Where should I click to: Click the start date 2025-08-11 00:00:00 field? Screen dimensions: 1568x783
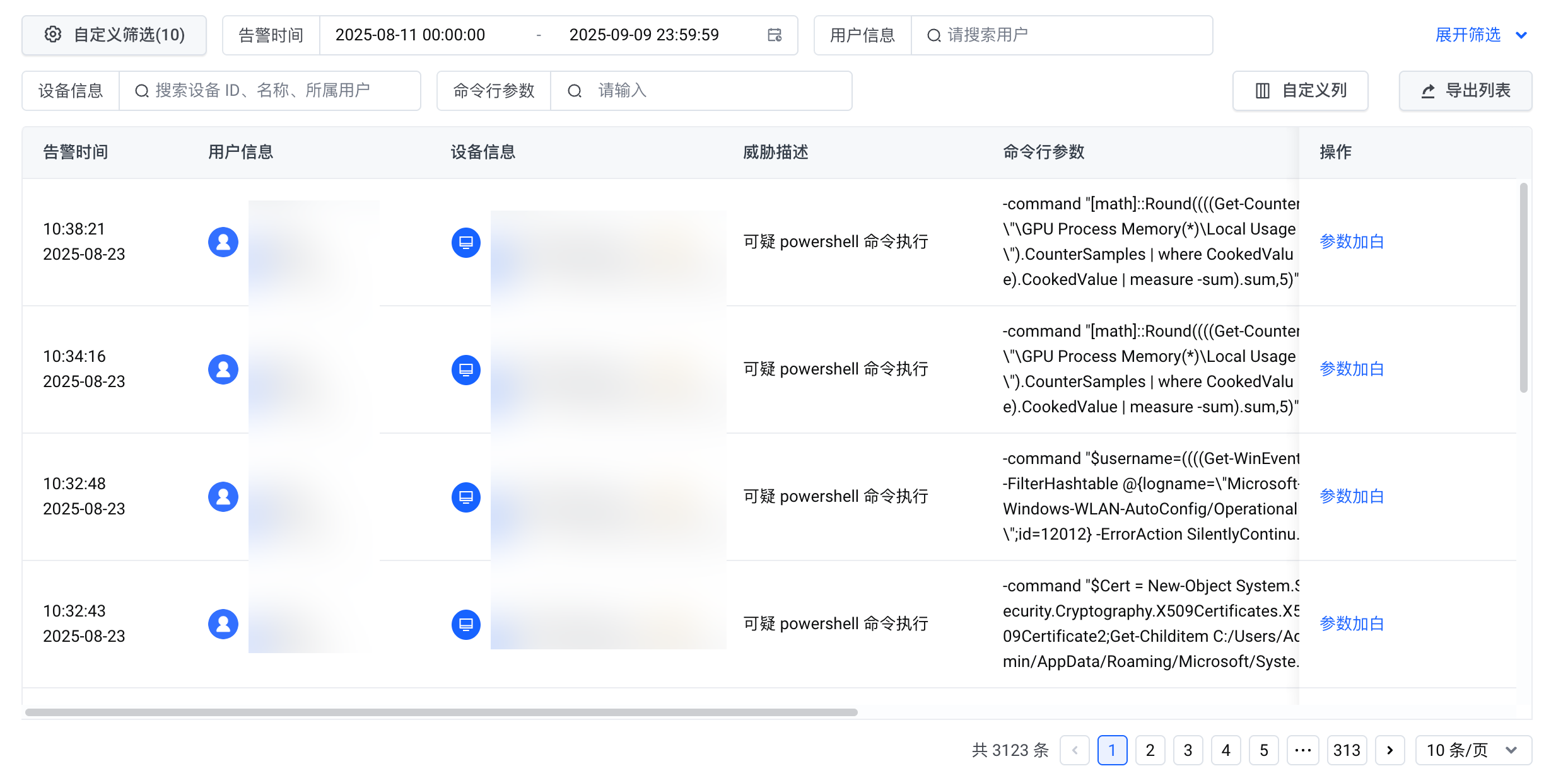[410, 35]
